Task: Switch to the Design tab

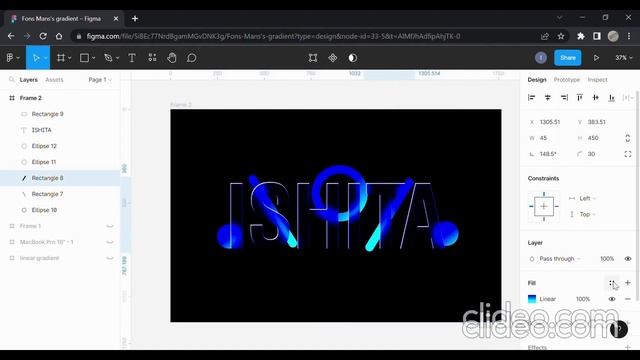Action: (537, 80)
